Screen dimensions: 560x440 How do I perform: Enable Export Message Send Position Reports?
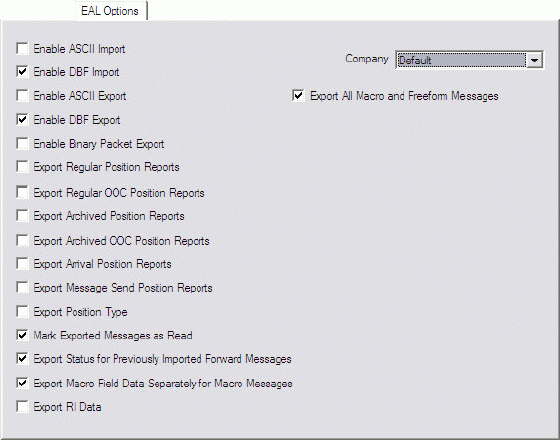coord(22,288)
